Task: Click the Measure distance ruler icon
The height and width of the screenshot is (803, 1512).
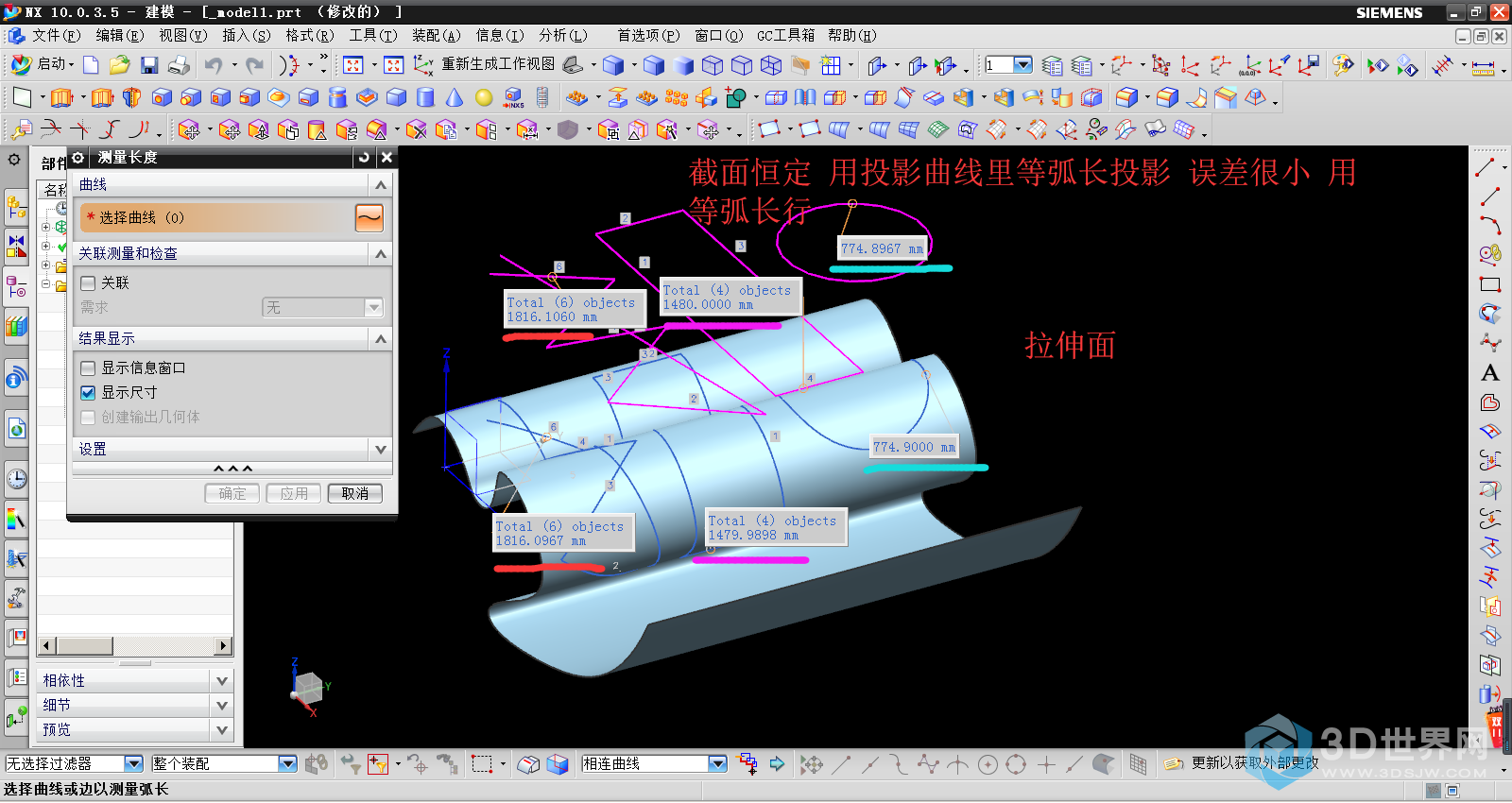Action: 1484,65
